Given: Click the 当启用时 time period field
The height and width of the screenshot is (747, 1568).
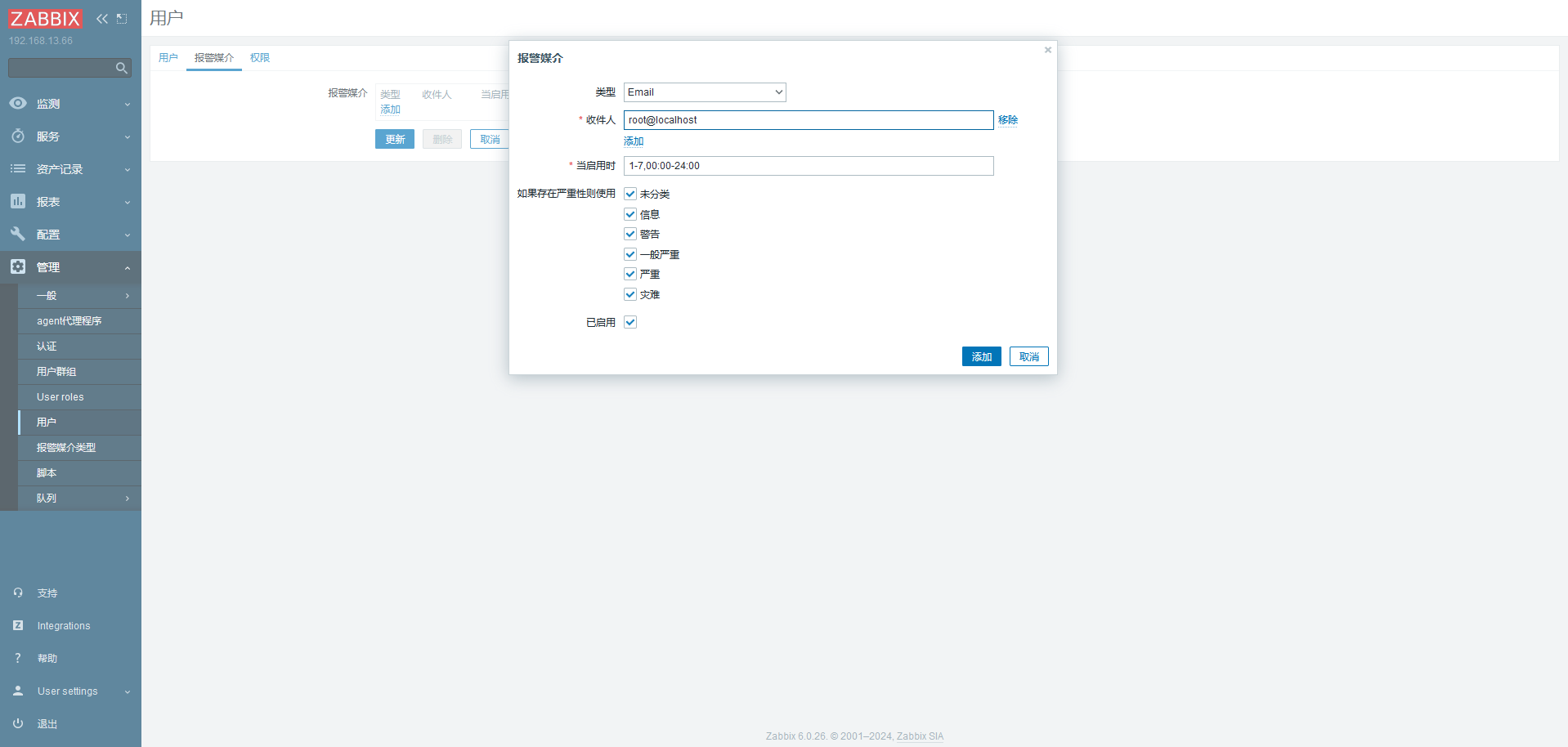Looking at the screenshot, I should pos(808,166).
